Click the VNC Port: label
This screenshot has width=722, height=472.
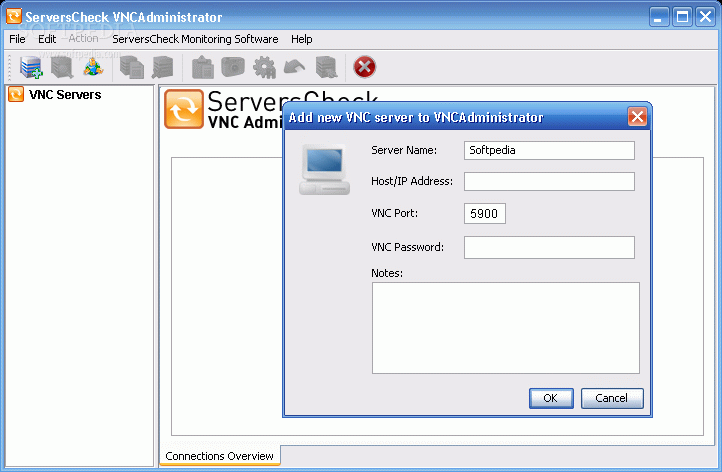394,213
